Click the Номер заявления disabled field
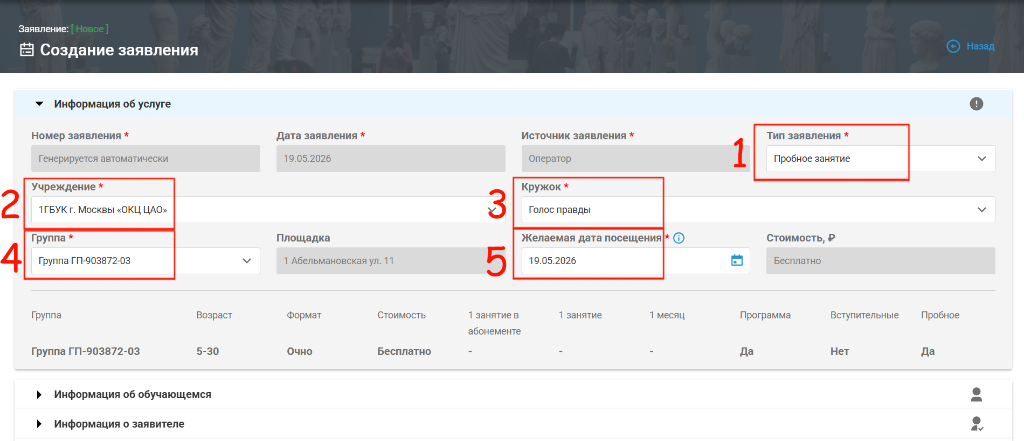 tap(145, 158)
